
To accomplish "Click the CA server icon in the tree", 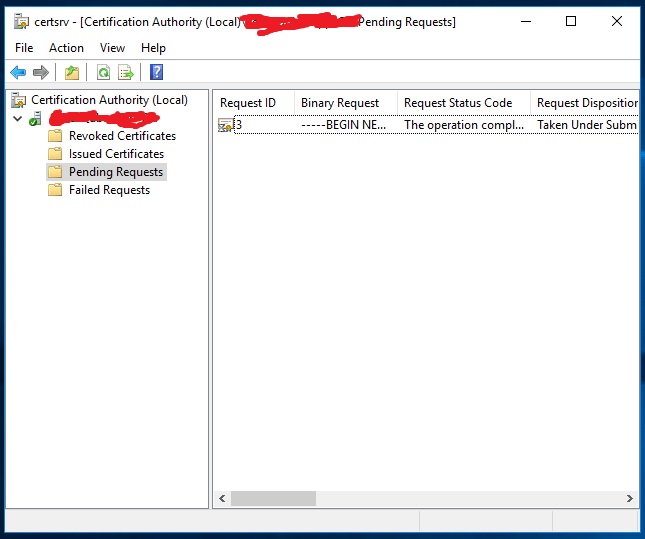I will pyautogui.click(x=36, y=118).
